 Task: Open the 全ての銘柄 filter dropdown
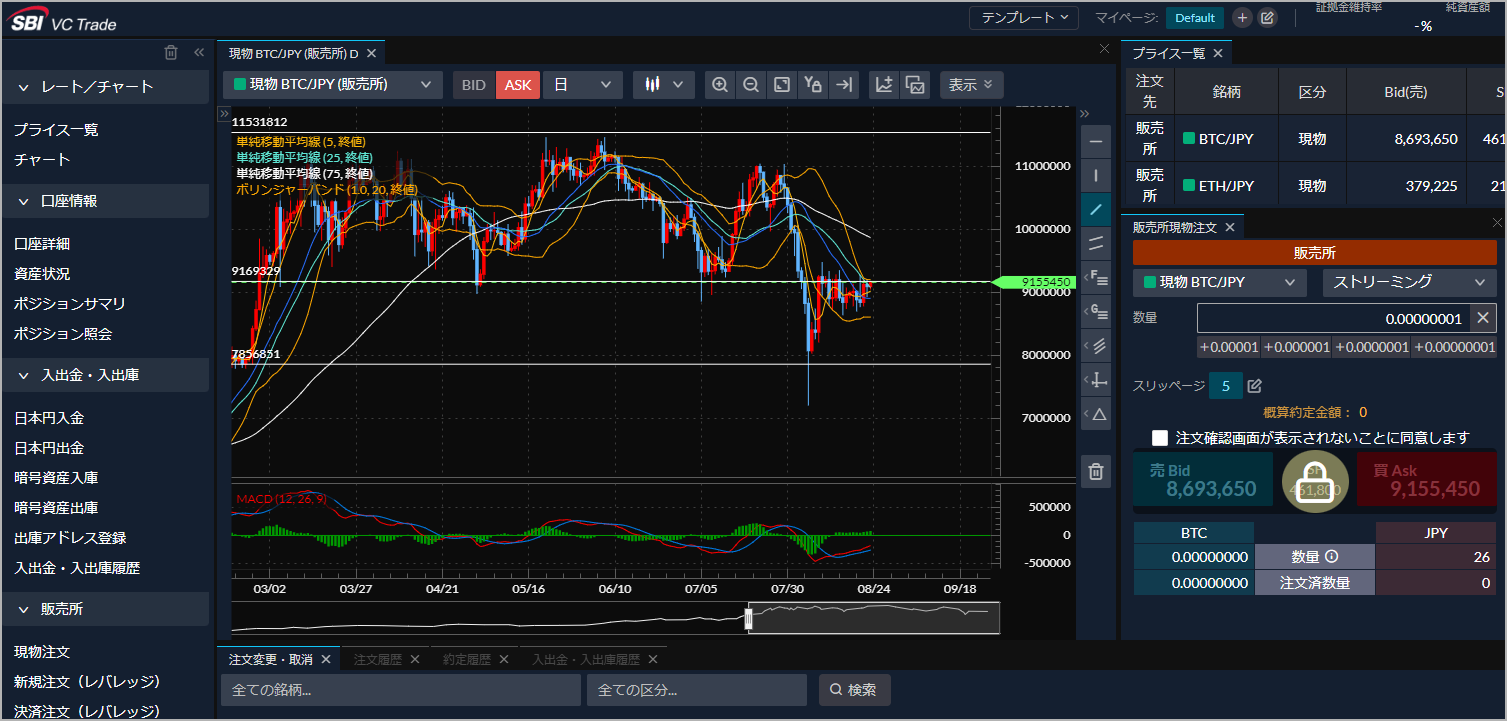click(x=400, y=690)
